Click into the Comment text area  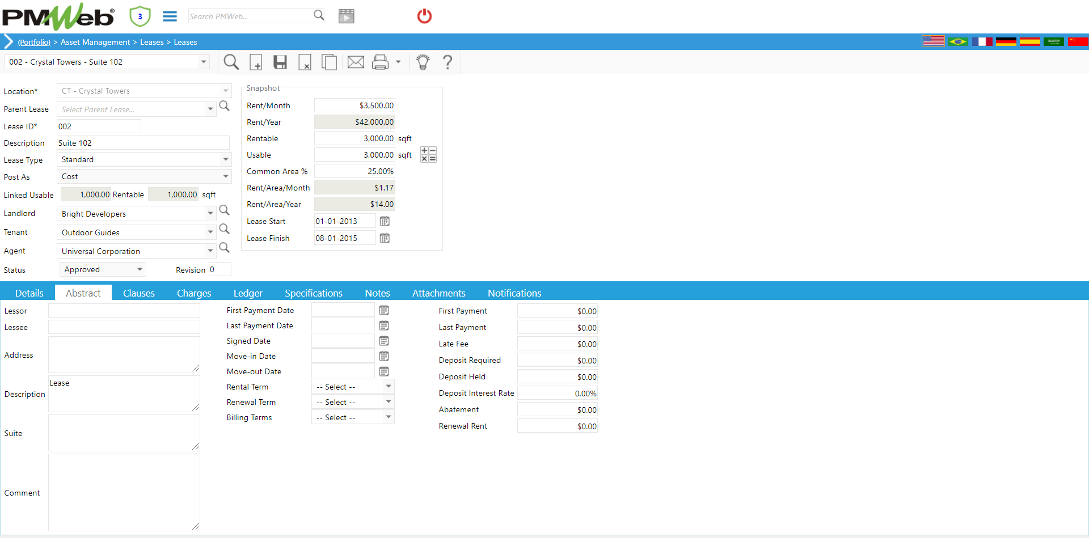click(x=124, y=492)
